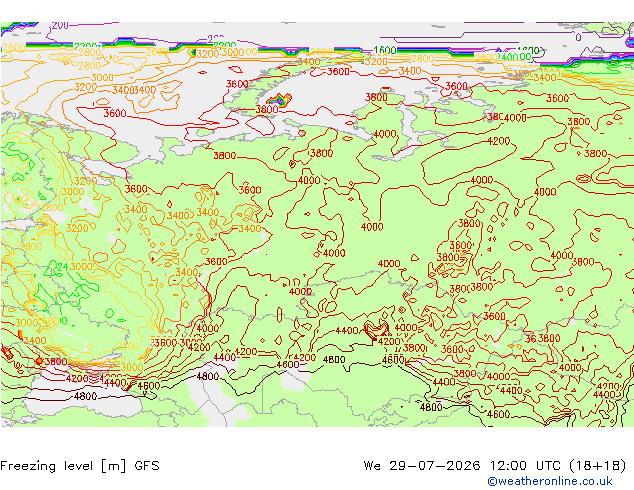This screenshot has height=490, width=634.
Task: Click the 'We 29-07-2026 12:00 UTC (18+18)' timestamp
Action: click(495, 466)
